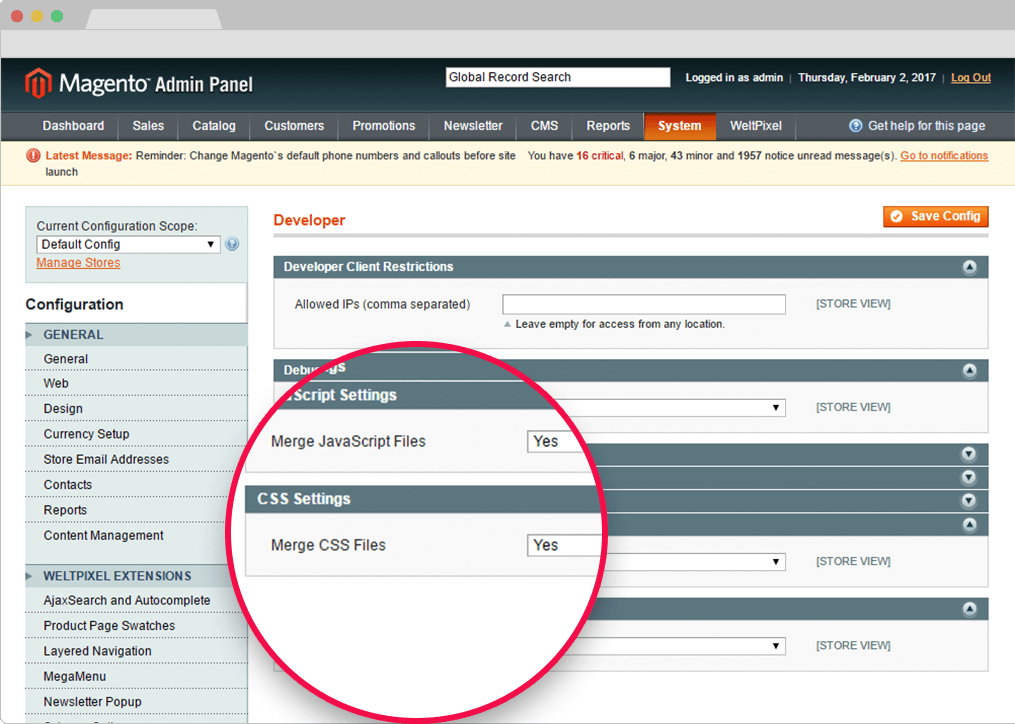Collapse the Debug section using its arrow icon
This screenshot has height=724, width=1015.
(x=969, y=370)
